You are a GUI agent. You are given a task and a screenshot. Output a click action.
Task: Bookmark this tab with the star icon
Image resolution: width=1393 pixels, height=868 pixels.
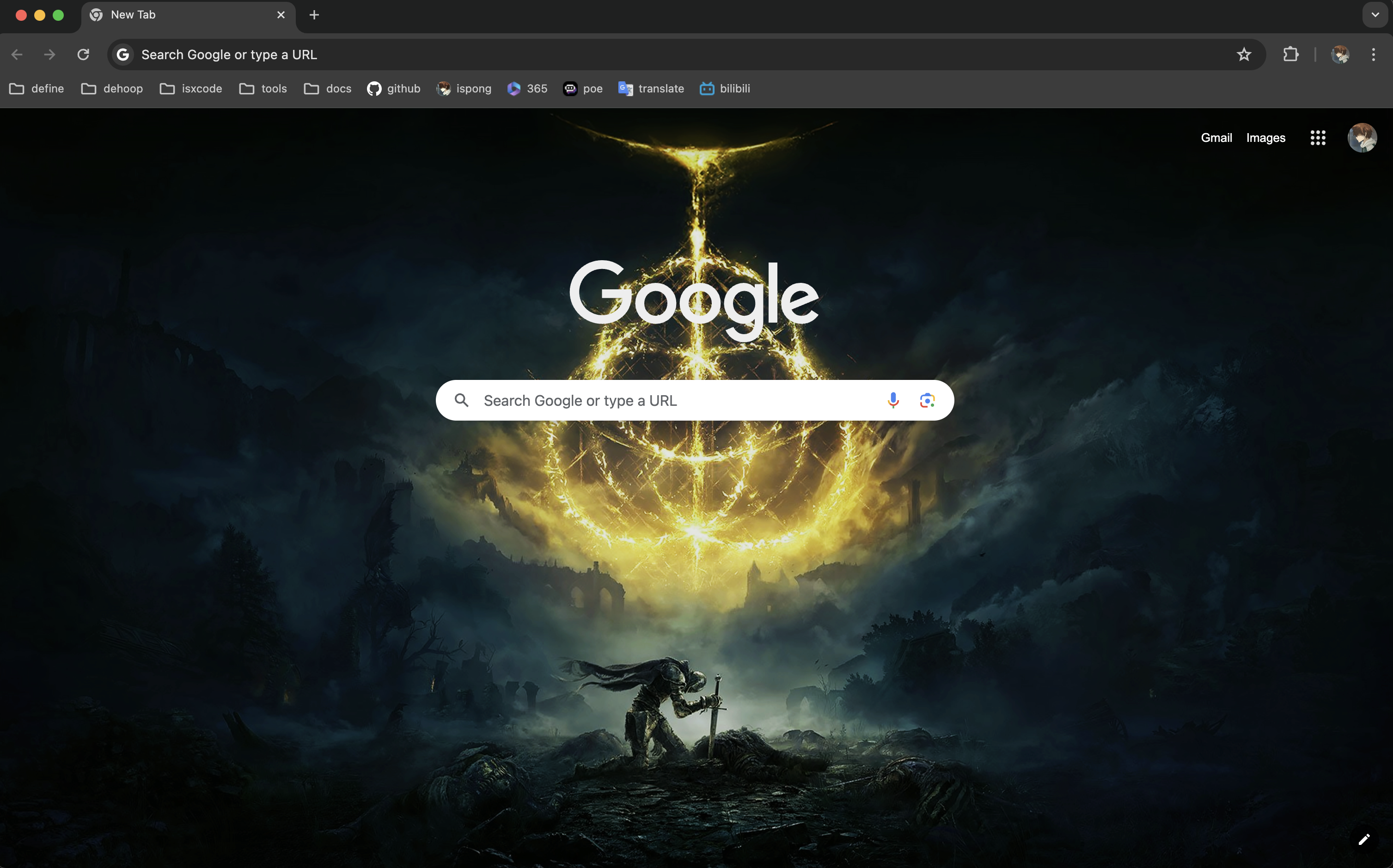1244,55
